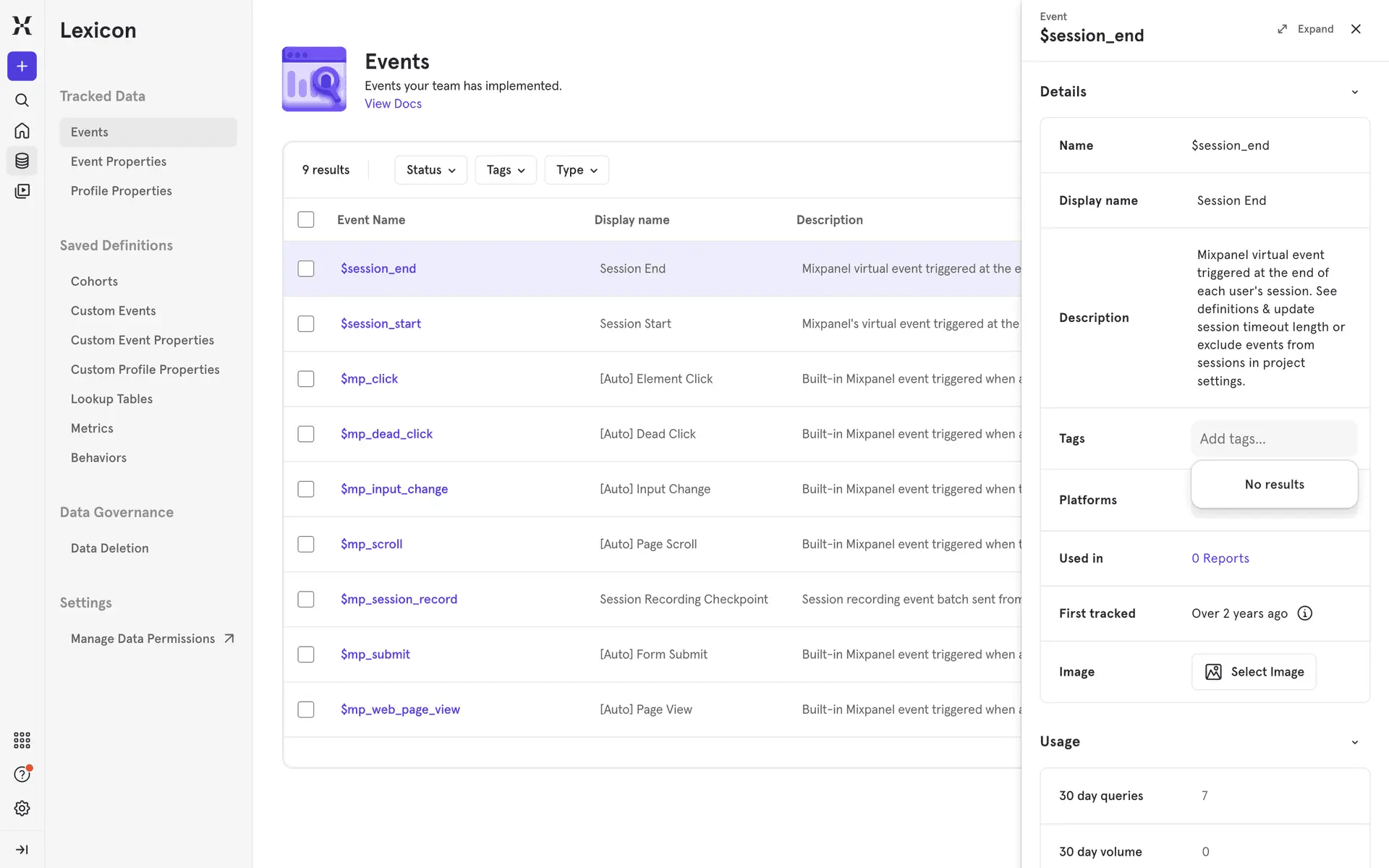Image resolution: width=1389 pixels, height=868 pixels.
Task: Click the Add tags input field
Action: [x=1273, y=439]
